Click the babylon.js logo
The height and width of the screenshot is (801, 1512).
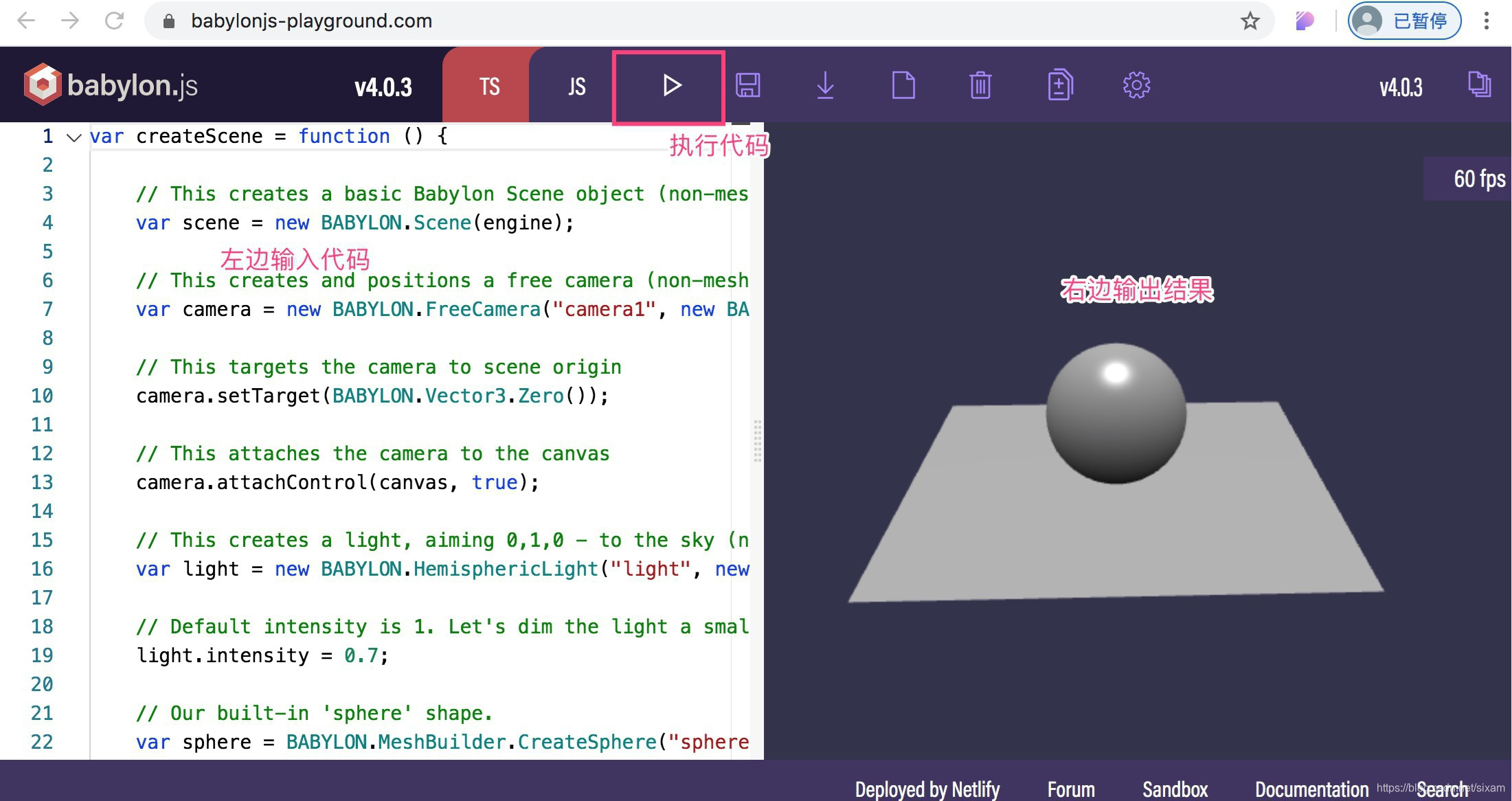[x=110, y=84]
